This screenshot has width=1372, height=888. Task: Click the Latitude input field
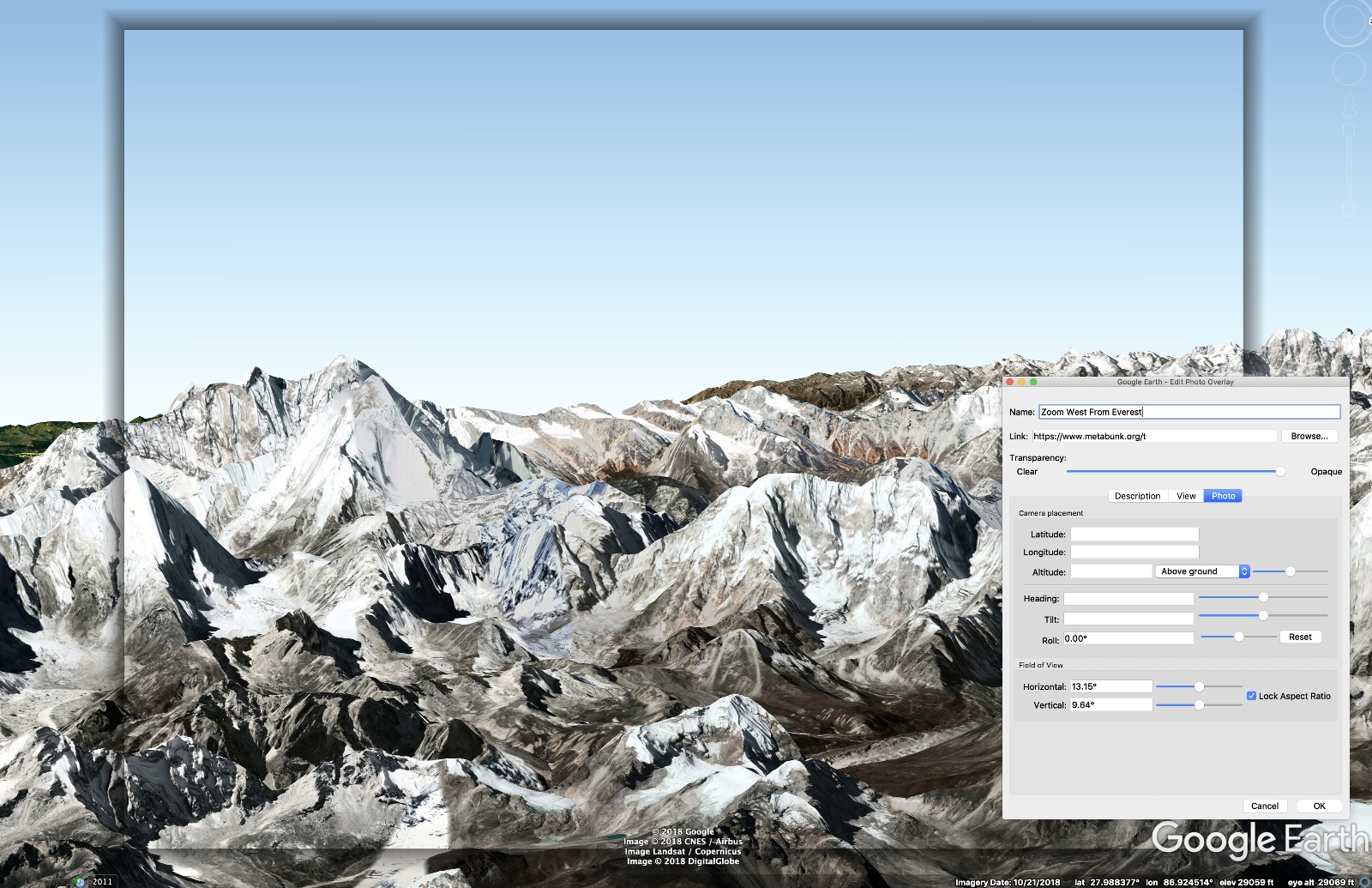tap(1134, 535)
